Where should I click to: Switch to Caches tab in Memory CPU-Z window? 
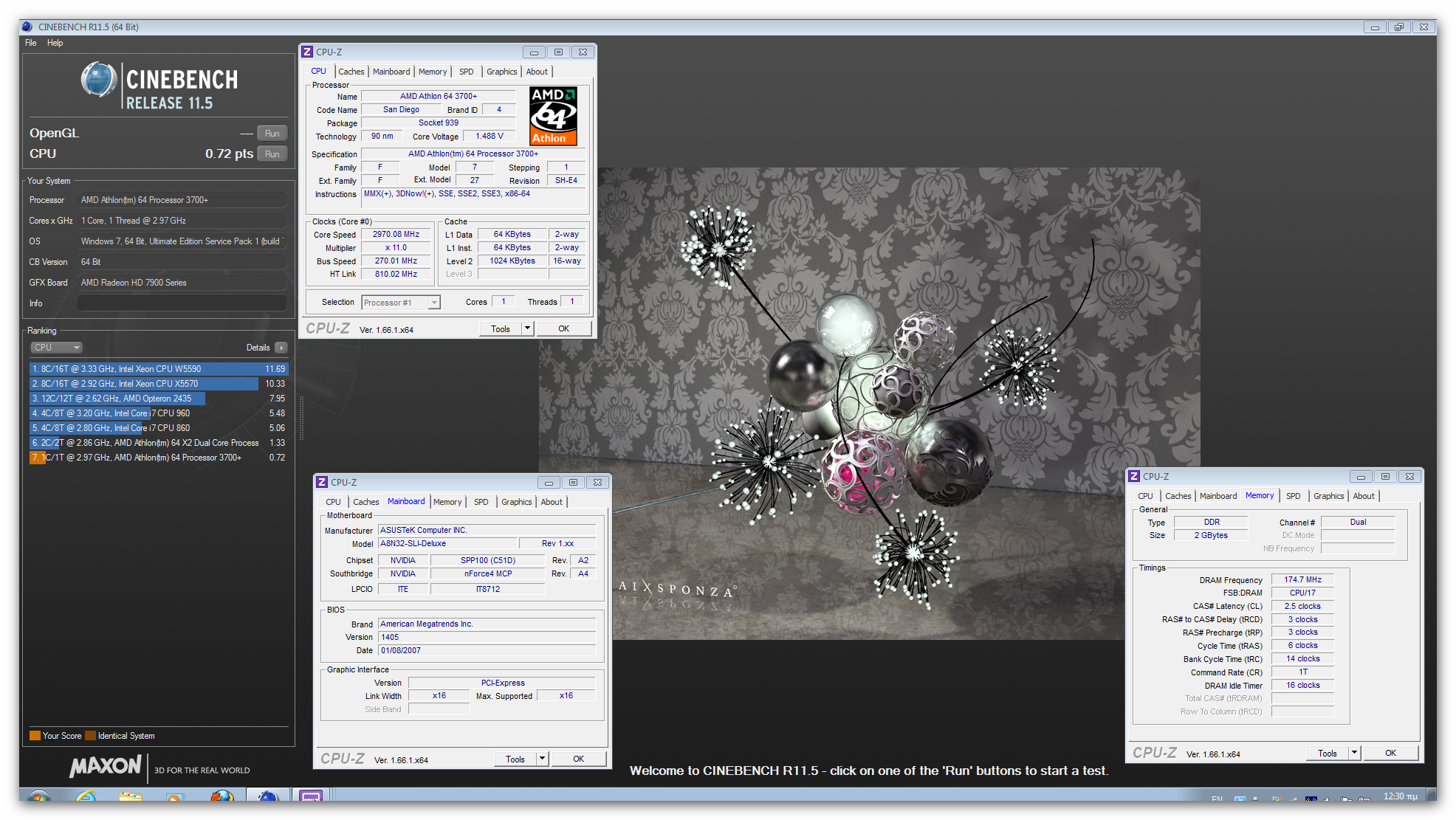tap(1178, 496)
